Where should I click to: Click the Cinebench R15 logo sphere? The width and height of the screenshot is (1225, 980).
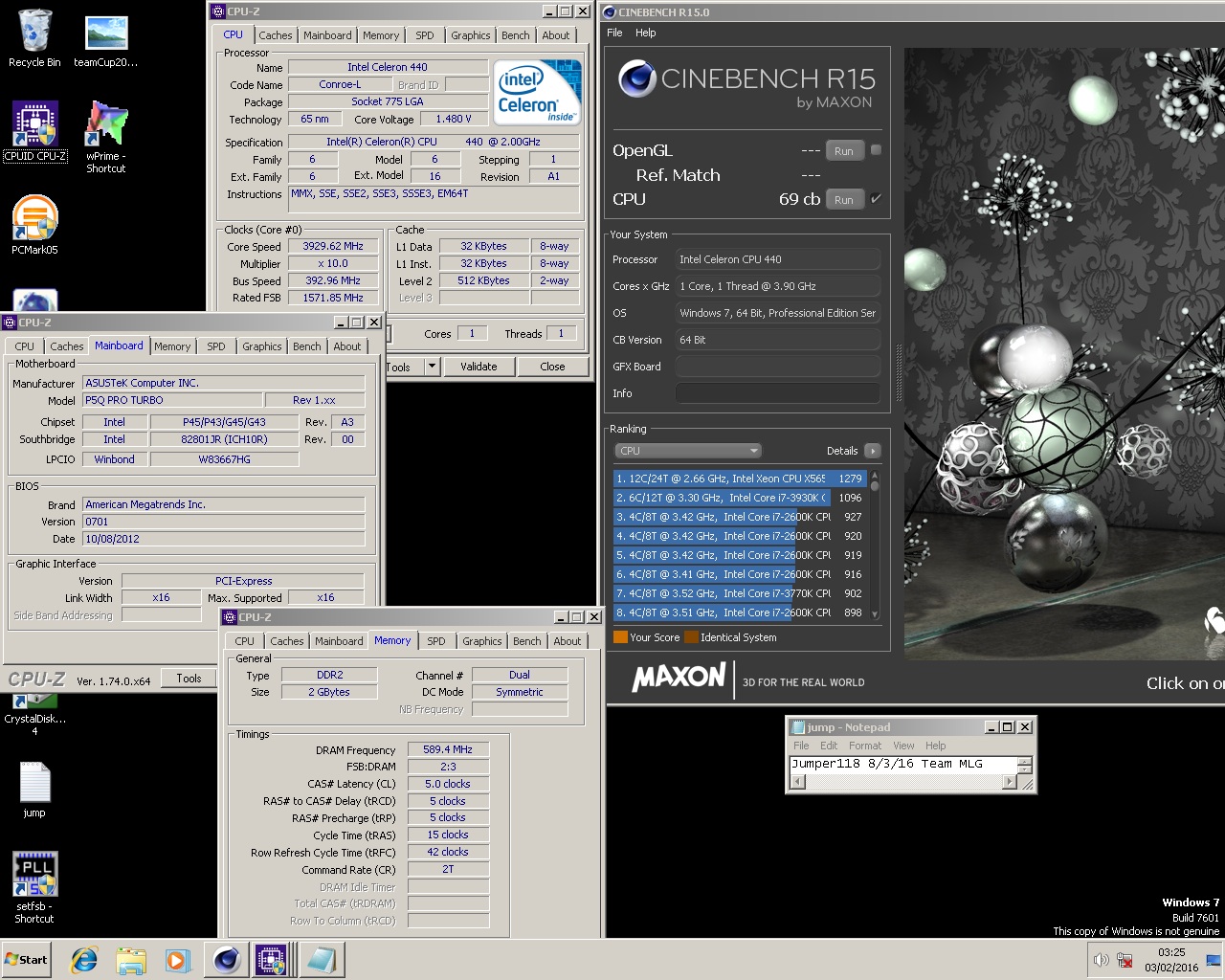point(636,79)
